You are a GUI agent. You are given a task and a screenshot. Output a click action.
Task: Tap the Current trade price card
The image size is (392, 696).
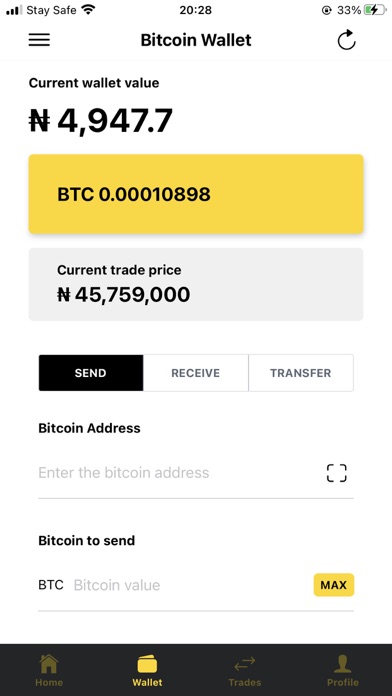point(196,284)
